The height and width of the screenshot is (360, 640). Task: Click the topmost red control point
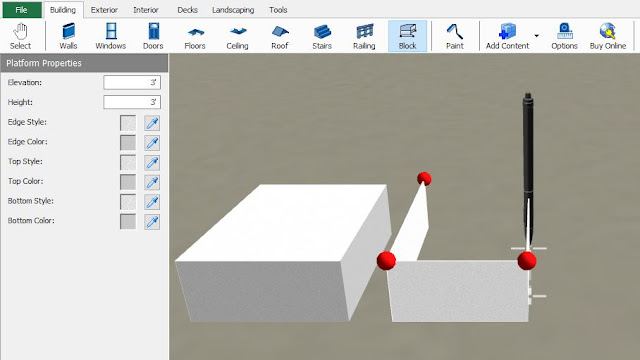(x=424, y=179)
